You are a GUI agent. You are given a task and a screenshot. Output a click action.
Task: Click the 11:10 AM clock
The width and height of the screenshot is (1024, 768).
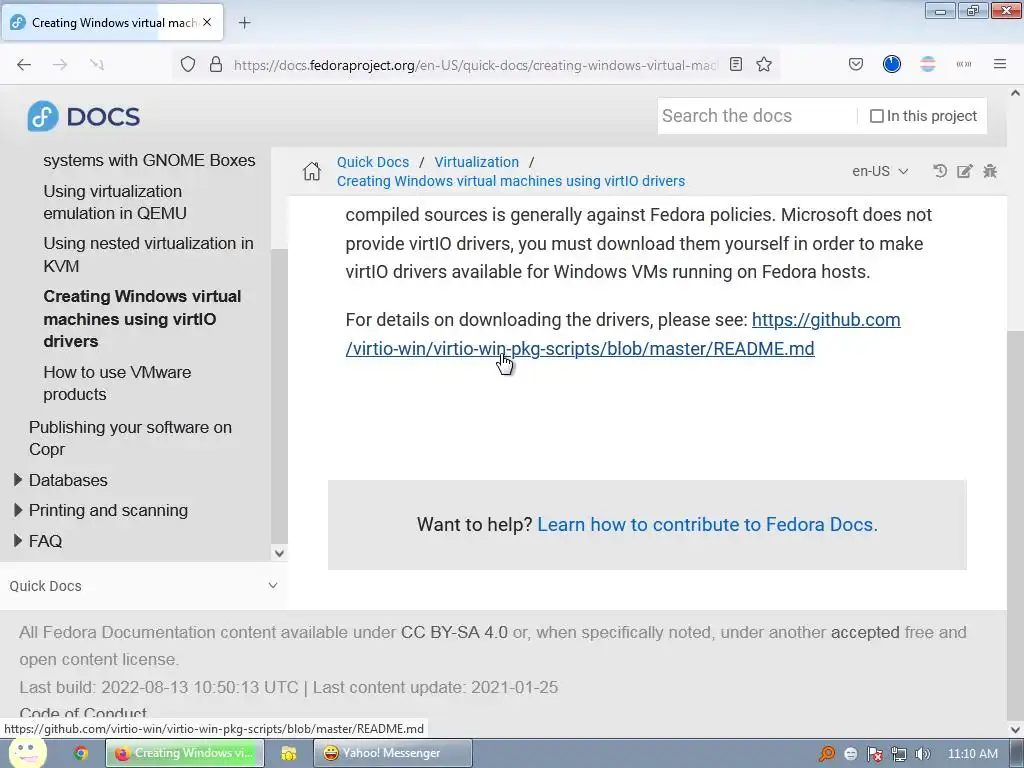point(972,754)
